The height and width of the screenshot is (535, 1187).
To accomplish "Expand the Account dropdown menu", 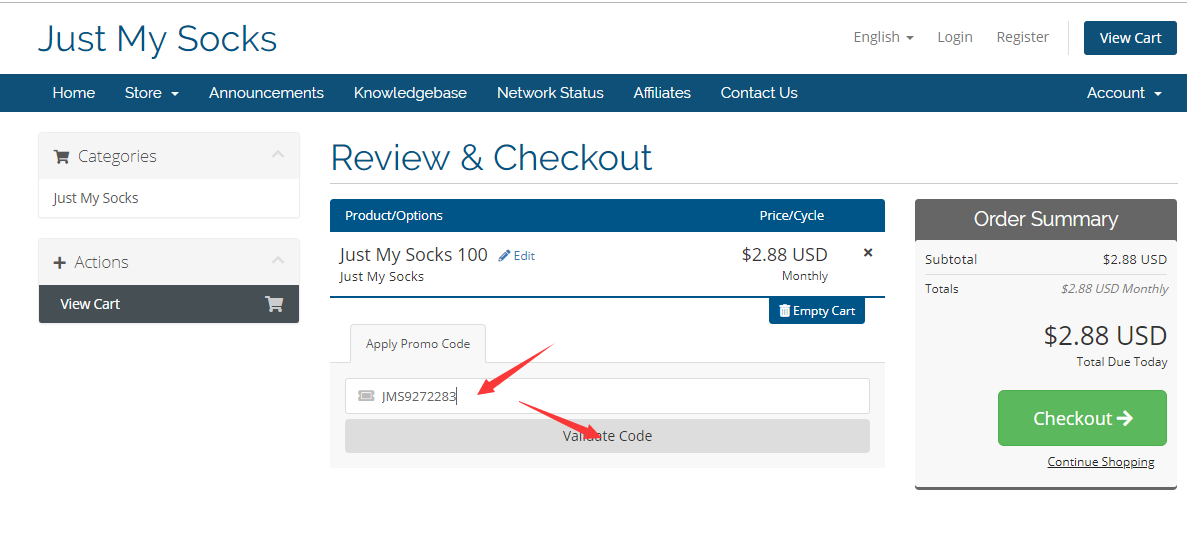I will click(x=1124, y=93).
